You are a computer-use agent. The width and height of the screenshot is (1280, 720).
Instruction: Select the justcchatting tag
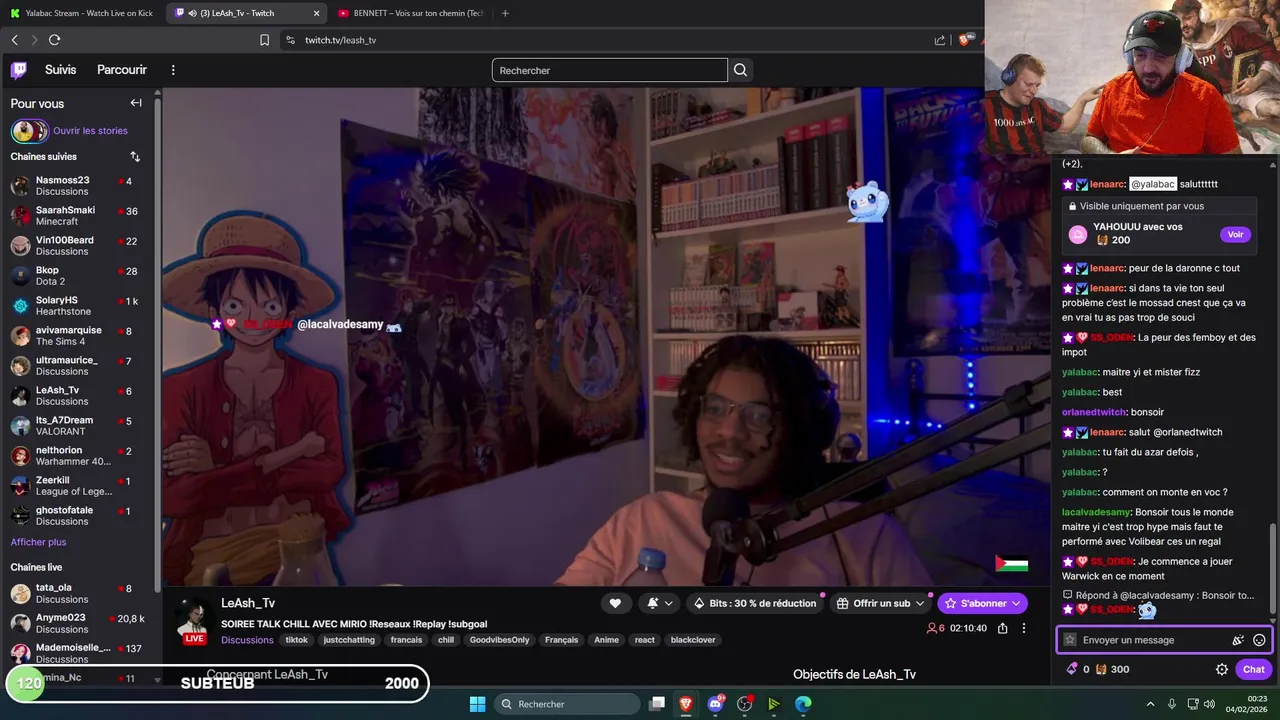click(x=349, y=640)
